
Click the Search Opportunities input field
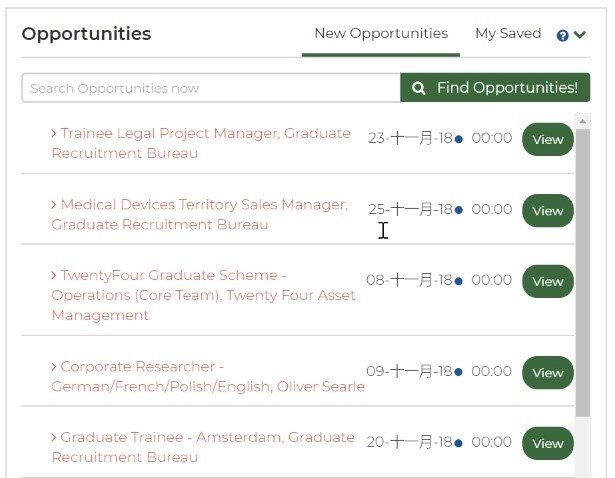210,88
